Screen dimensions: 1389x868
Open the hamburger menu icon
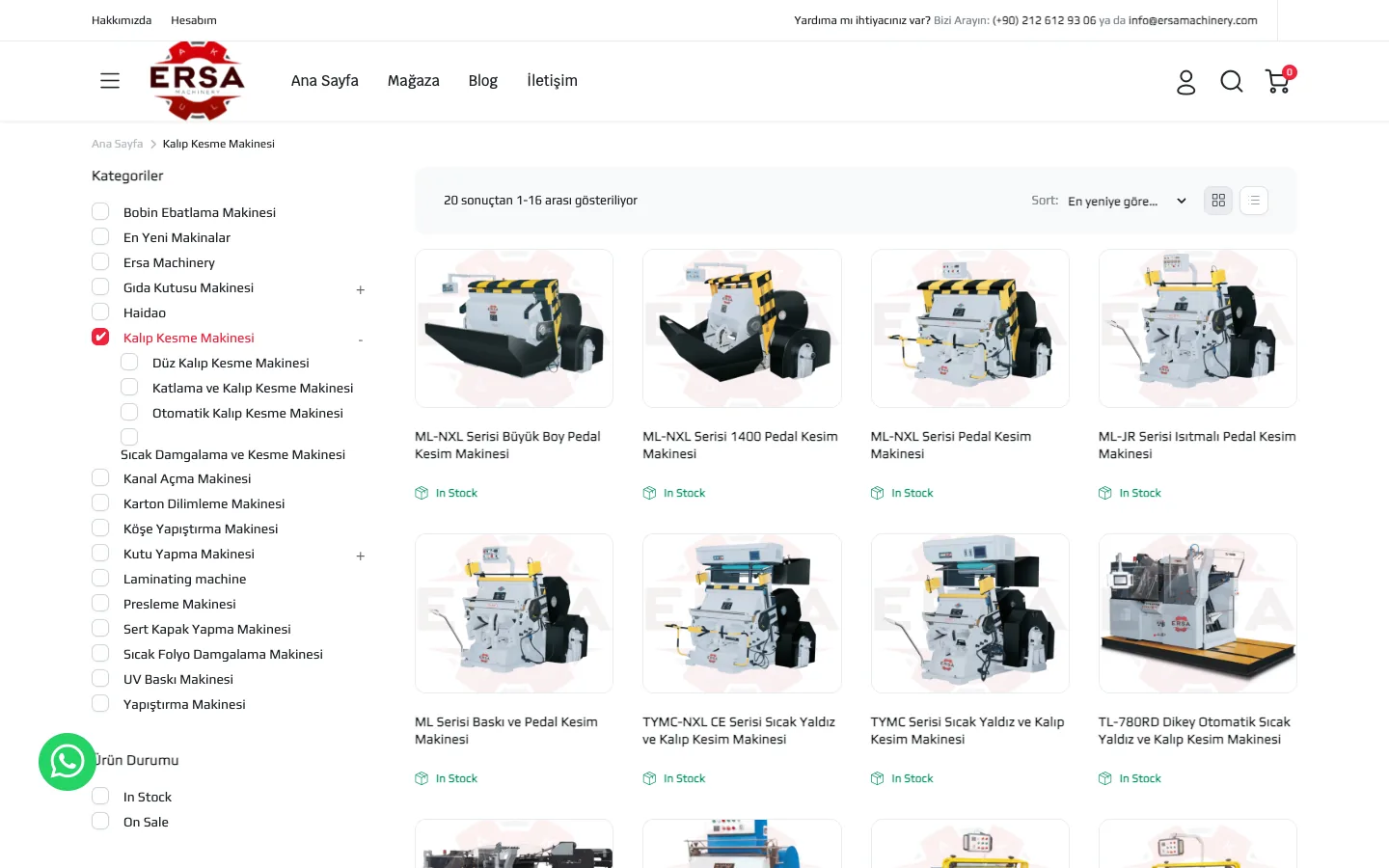(110, 81)
